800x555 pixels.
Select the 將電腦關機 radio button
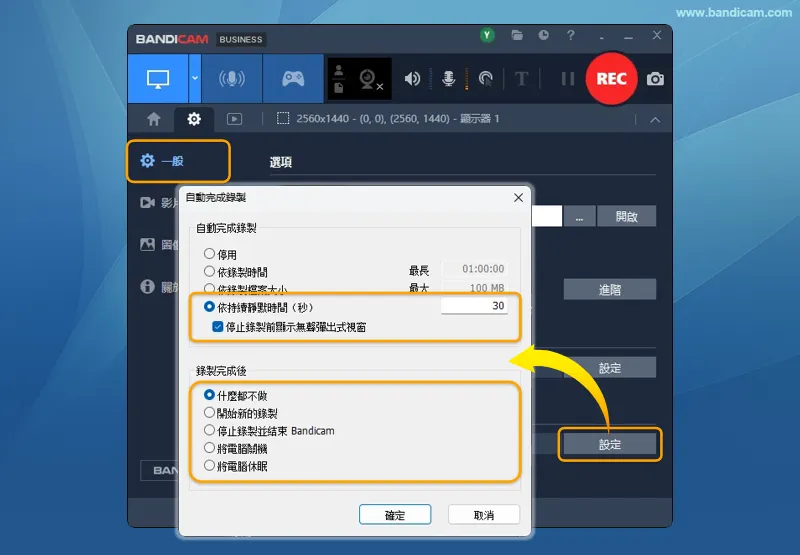click(209, 448)
